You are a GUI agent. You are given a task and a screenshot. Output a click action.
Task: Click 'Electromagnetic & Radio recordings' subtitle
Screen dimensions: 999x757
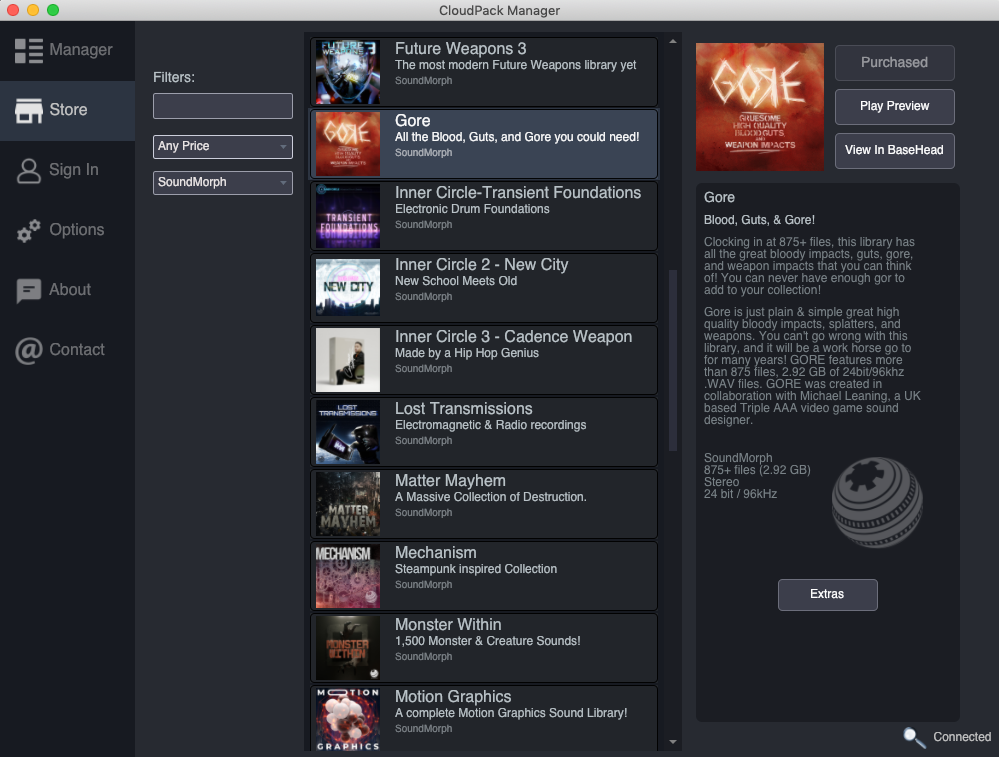coord(491,425)
